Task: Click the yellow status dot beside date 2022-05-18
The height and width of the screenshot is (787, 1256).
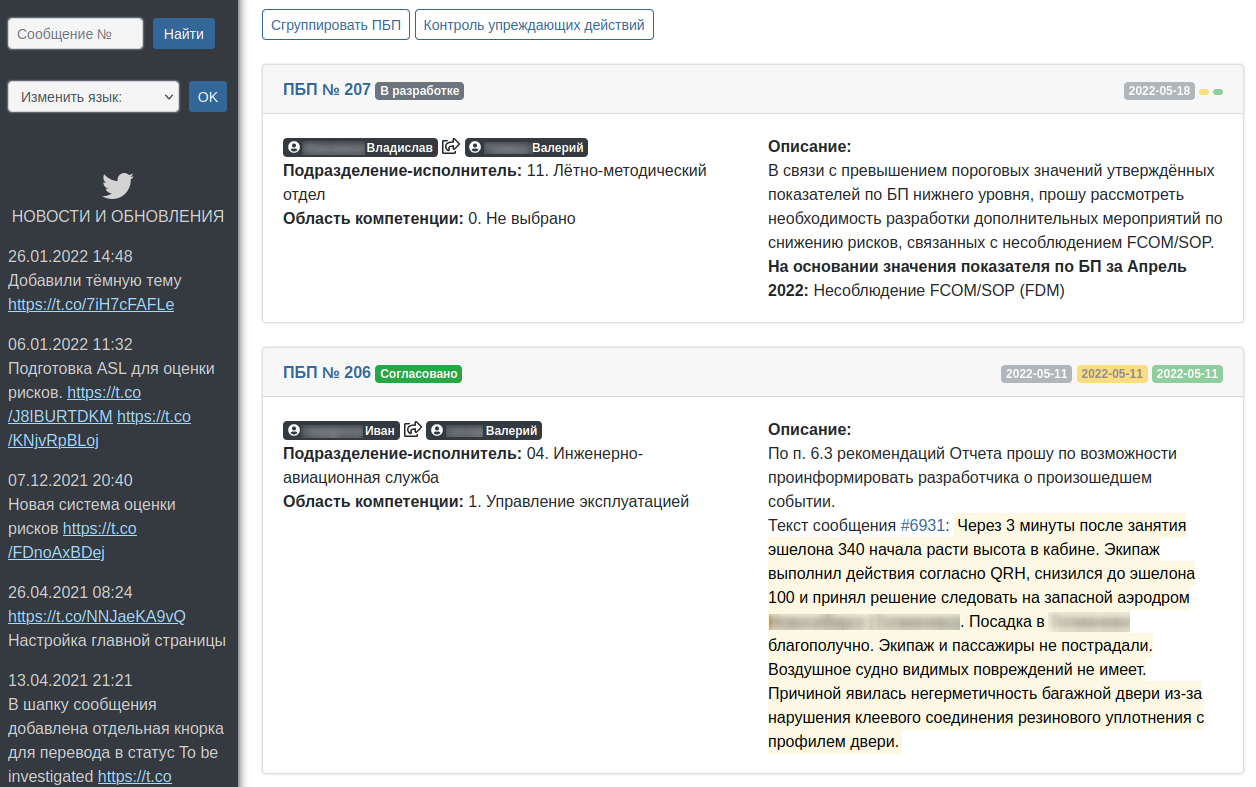Action: [1204, 91]
